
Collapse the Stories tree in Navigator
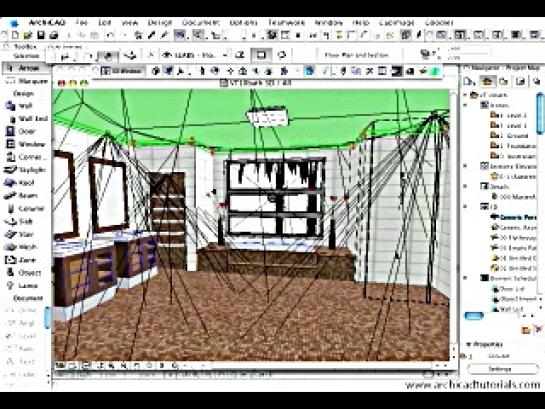(x=466, y=105)
